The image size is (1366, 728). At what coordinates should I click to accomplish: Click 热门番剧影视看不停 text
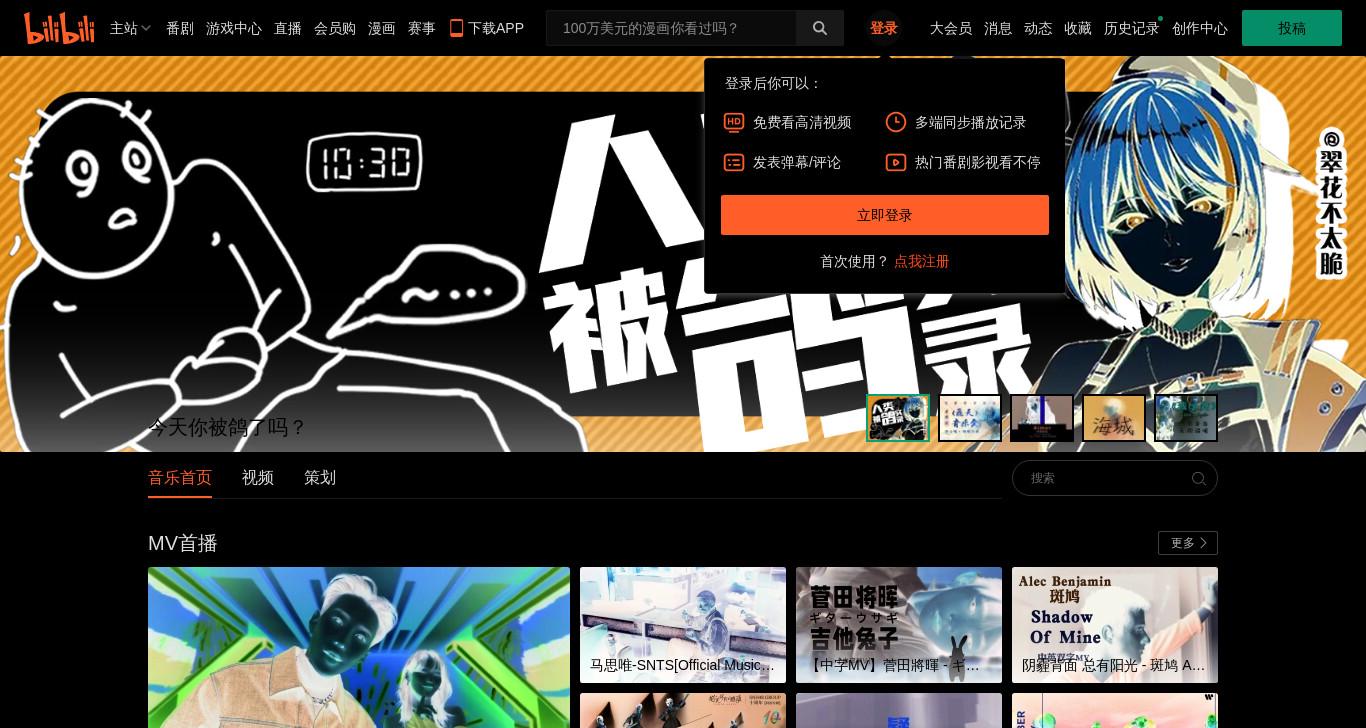978,162
